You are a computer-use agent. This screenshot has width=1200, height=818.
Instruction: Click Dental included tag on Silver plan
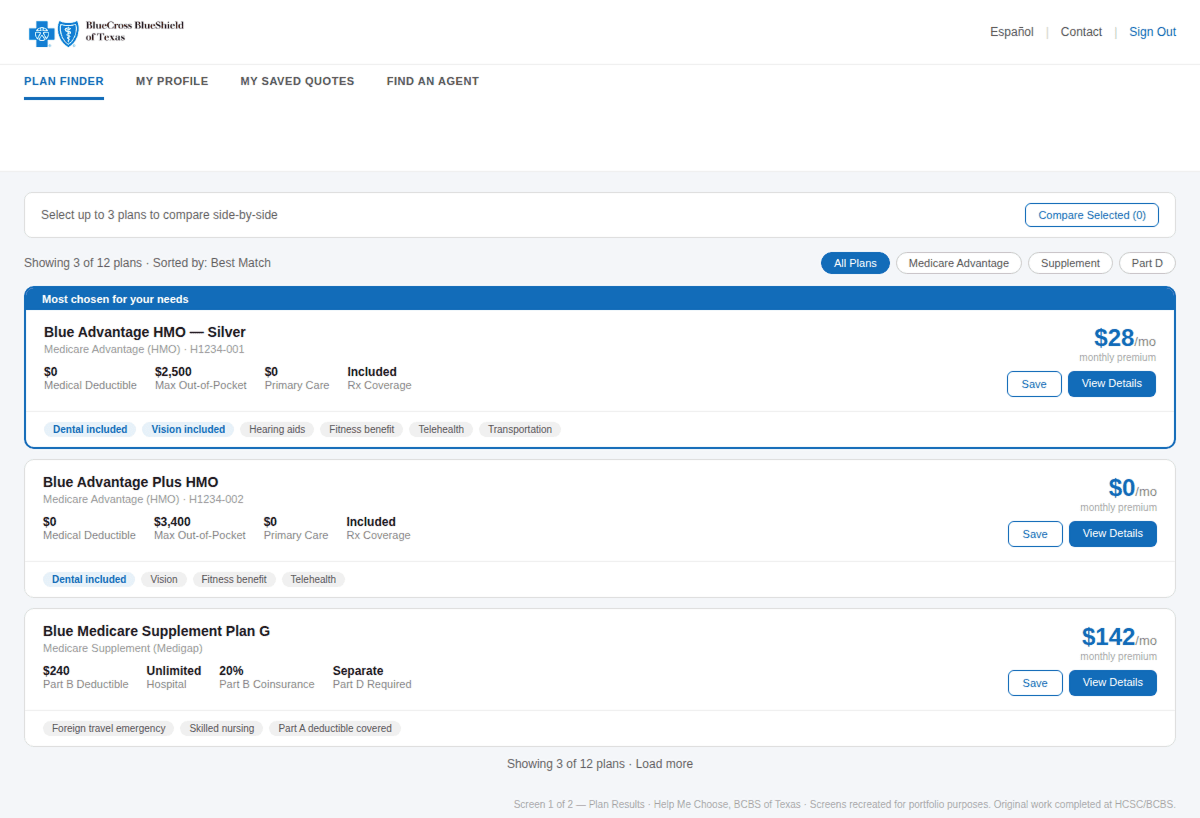click(x=90, y=429)
